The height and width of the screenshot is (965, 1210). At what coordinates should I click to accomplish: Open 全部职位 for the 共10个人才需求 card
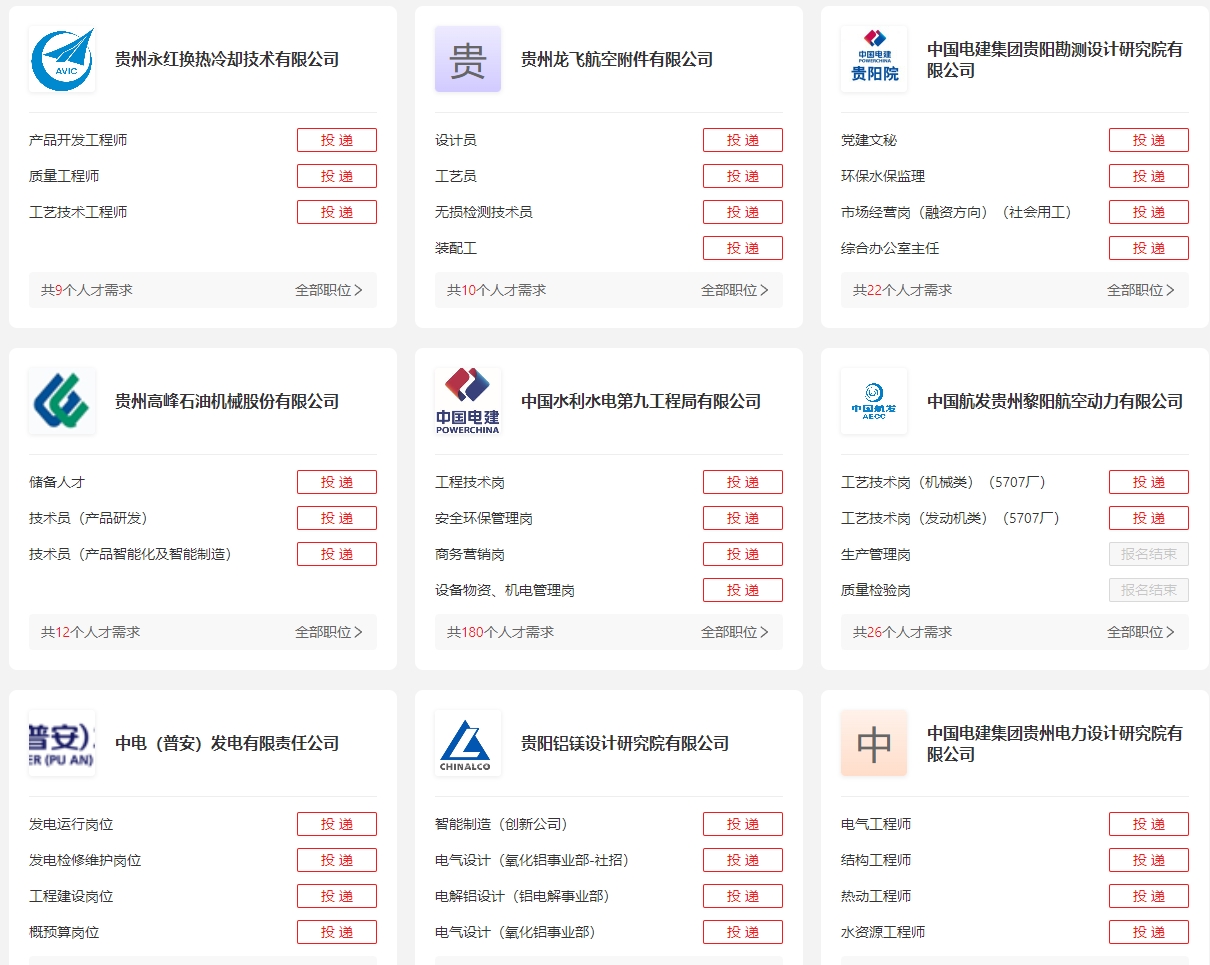pyautogui.click(x=735, y=290)
